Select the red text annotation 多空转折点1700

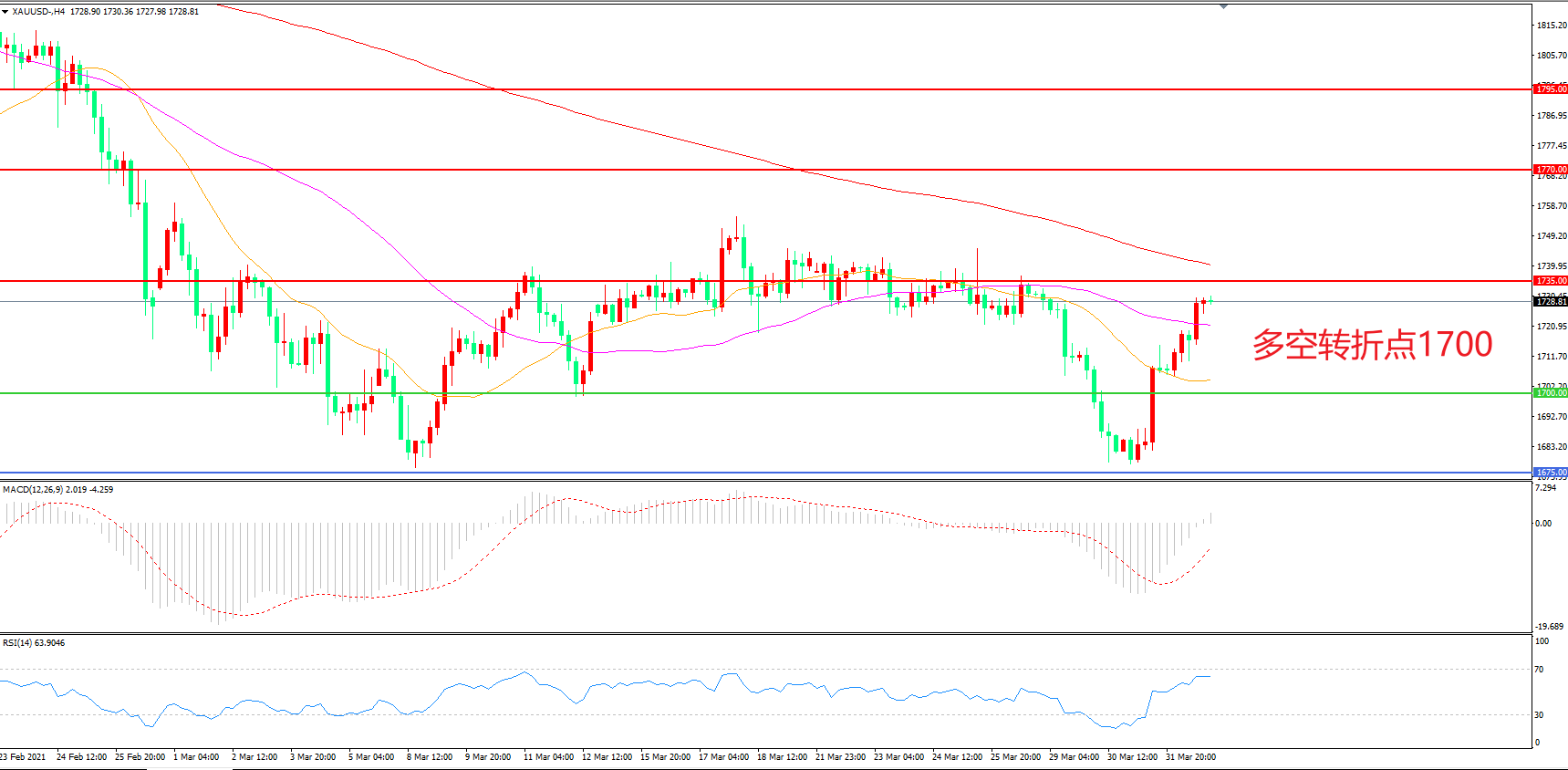point(1372,345)
